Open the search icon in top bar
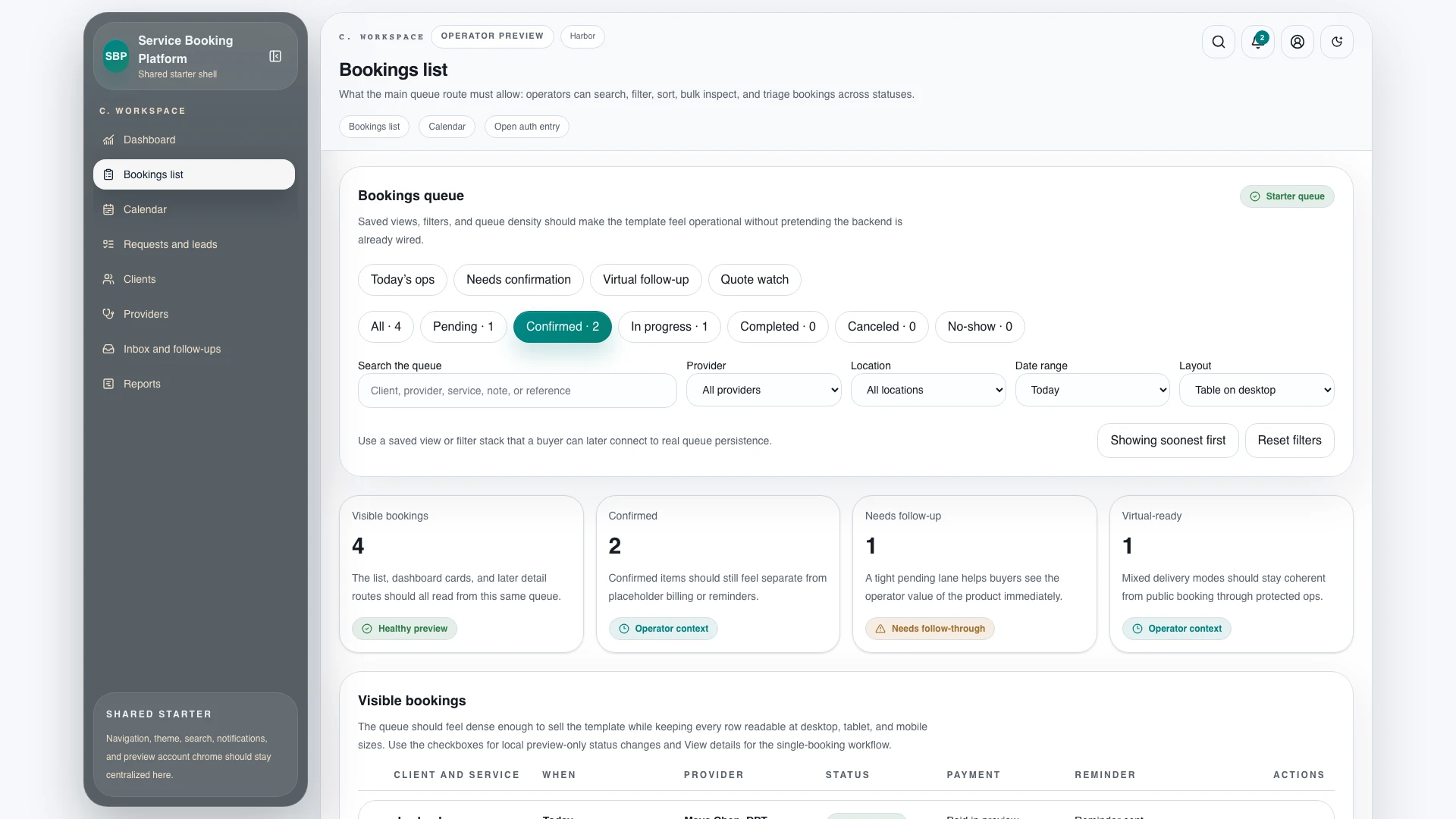1456x819 pixels. tap(1219, 42)
